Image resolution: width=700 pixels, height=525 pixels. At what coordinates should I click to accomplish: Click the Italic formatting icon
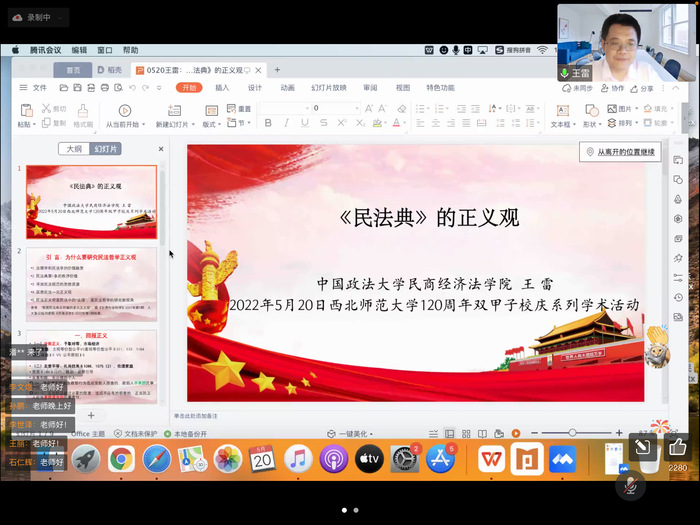coord(286,123)
